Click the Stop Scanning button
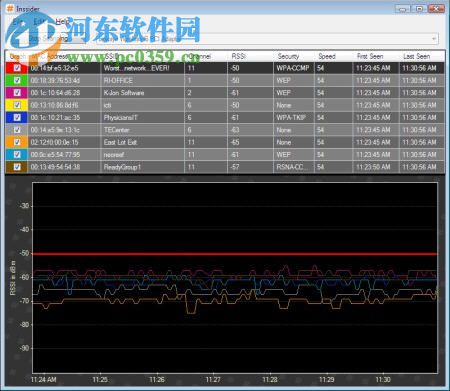Image resolution: width=450 pixels, height=391 pixels. [48, 39]
